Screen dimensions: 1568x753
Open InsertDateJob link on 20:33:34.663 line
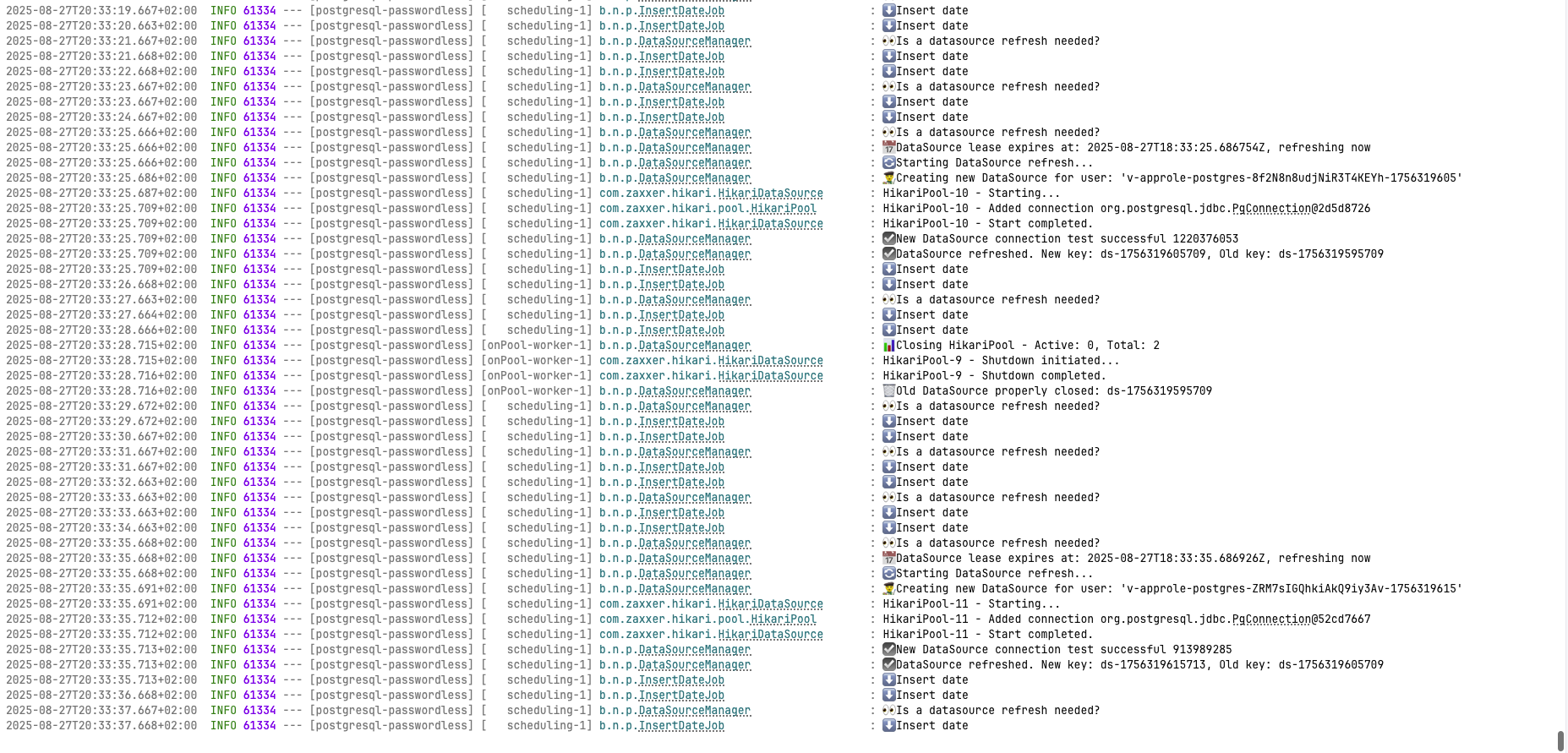[x=681, y=527]
